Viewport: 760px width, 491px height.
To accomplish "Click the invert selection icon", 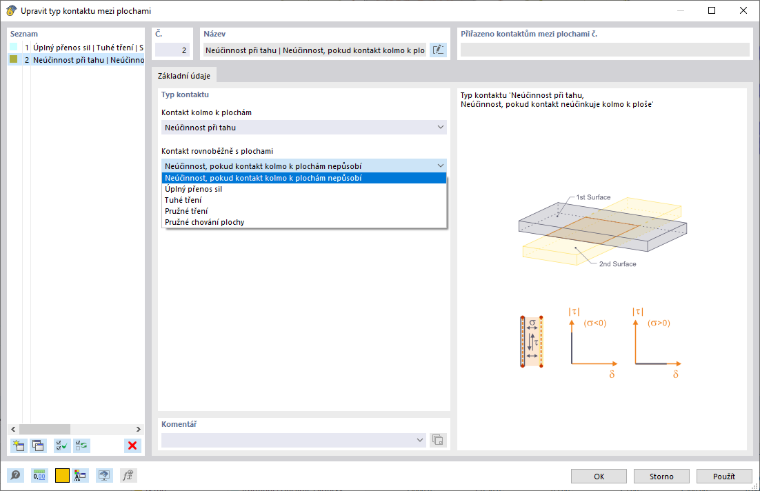I will coord(81,445).
